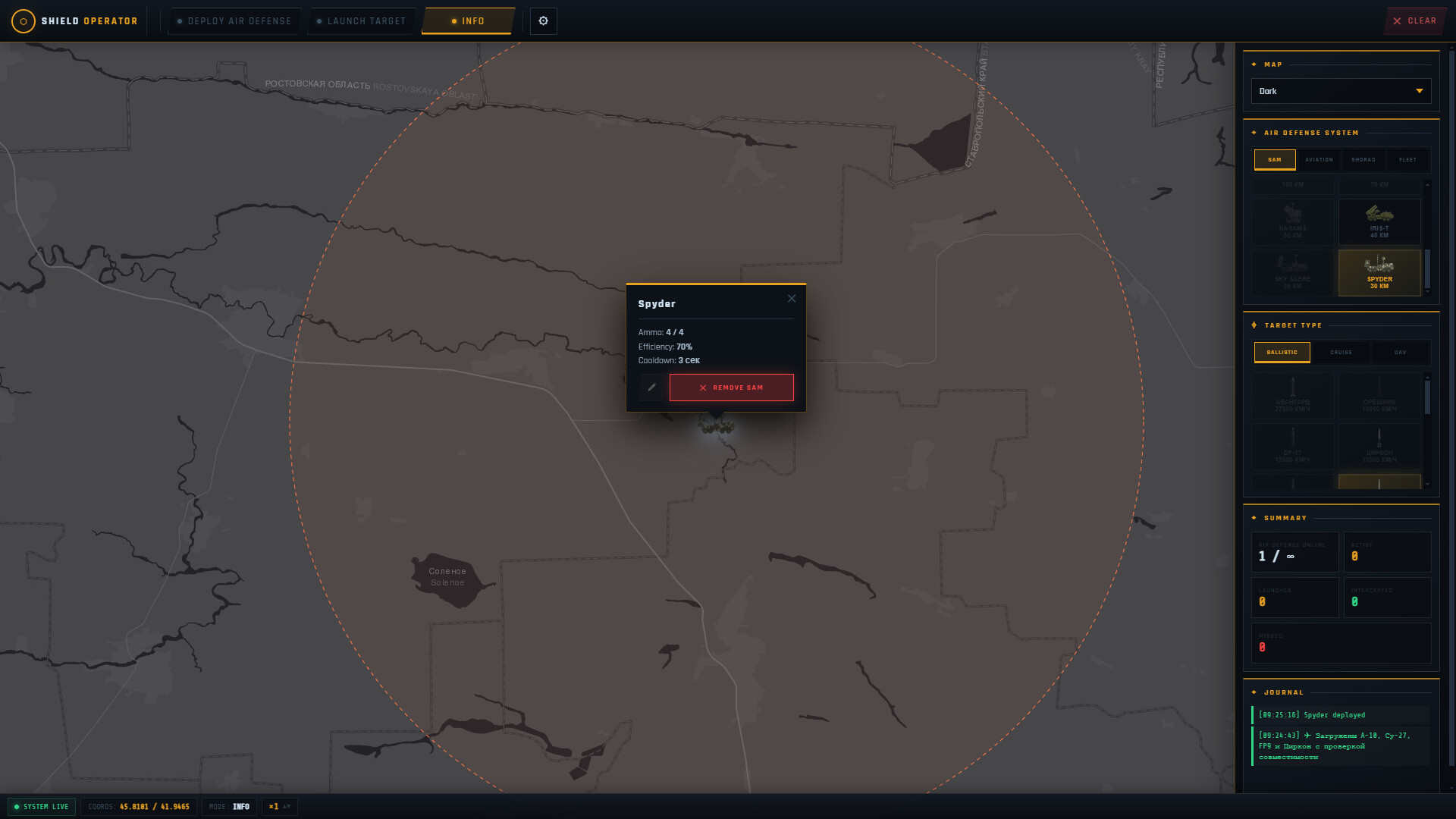Click the Mode: INFO status entry
This screenshot has width=1456, height=819.
[x=229, y=807]
